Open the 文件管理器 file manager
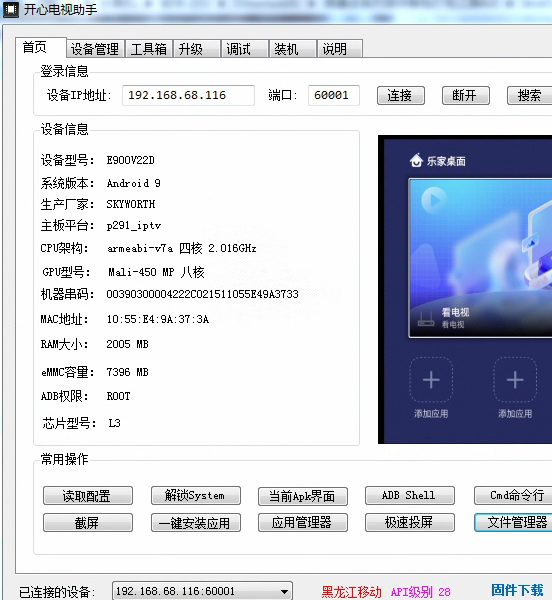Viewport: 552px width, 600px height. tap(513, 523)
